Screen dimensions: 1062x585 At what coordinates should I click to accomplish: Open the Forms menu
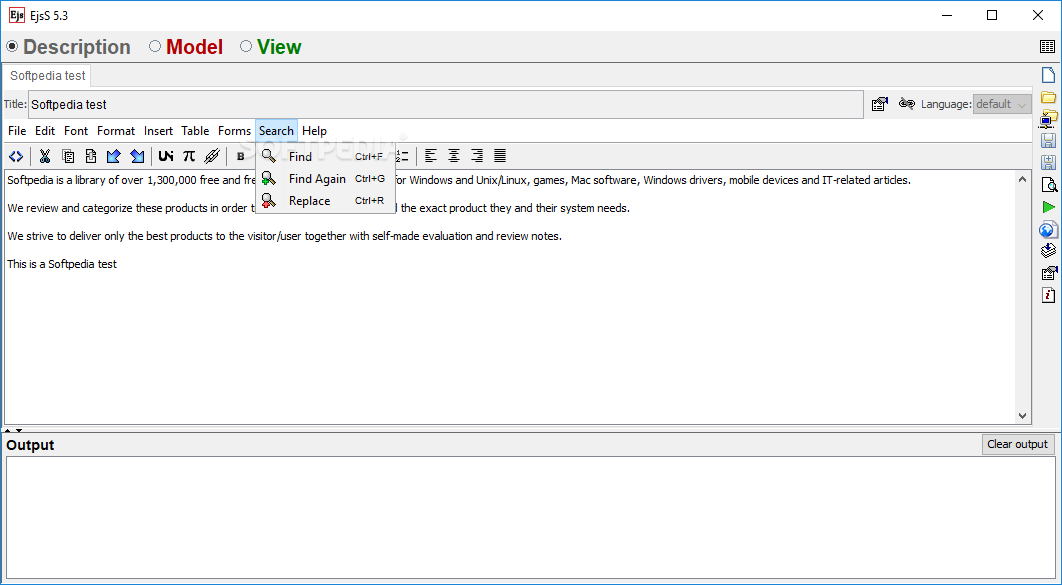click(234, 131)
